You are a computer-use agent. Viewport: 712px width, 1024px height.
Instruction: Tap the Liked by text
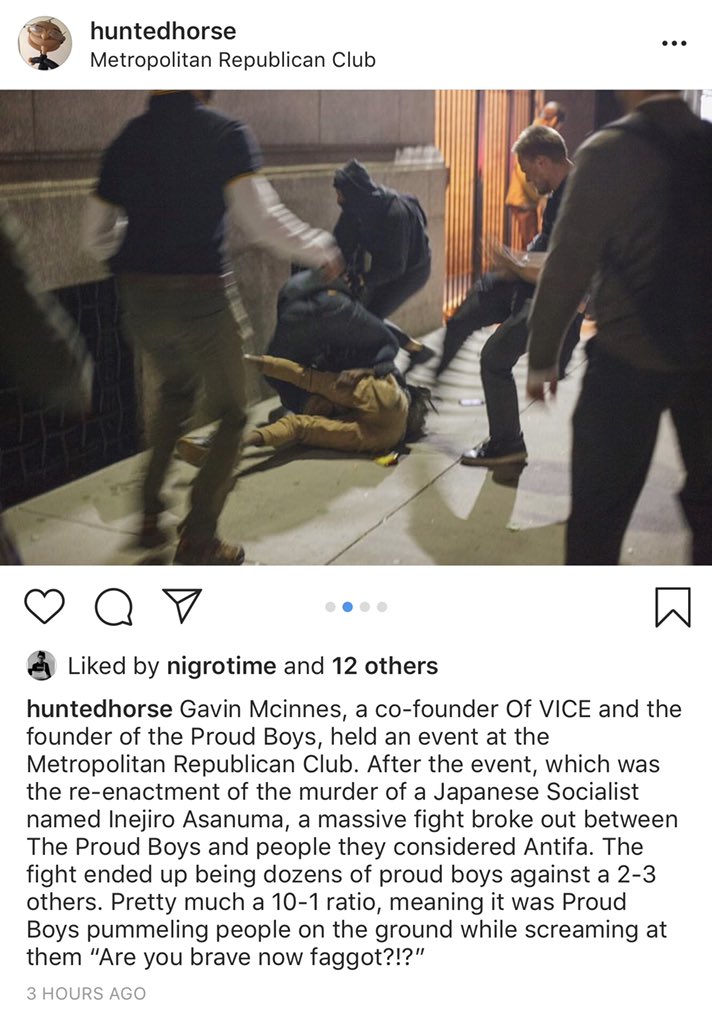click(x=114, y=666)
